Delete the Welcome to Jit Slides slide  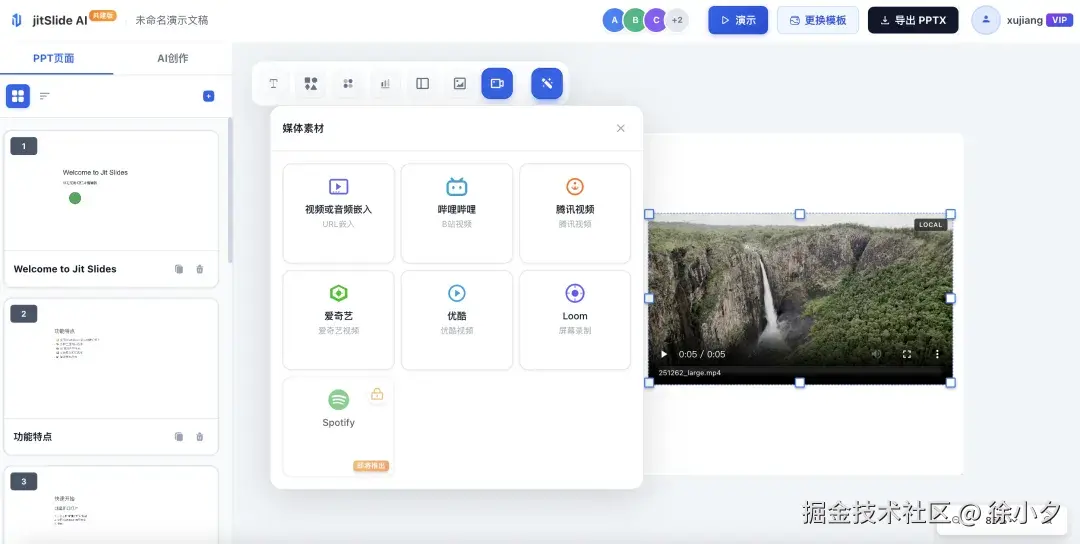point(200,269)
